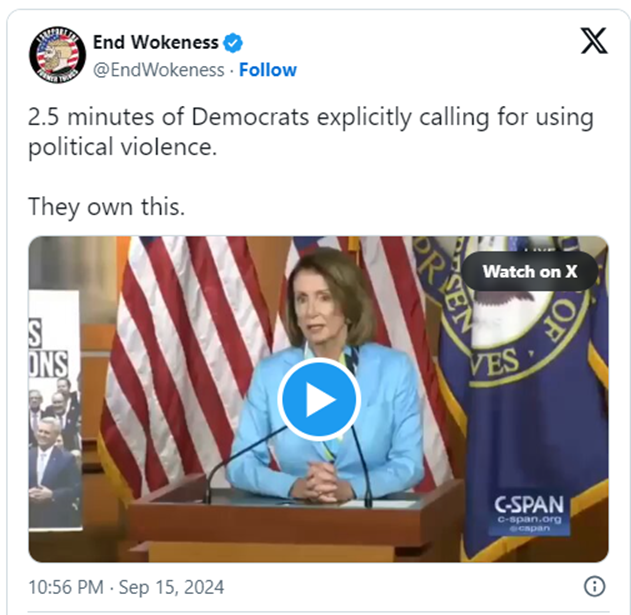Click the blue verified badge
Viewport: 631px width, 615px height.
[233, 43]
